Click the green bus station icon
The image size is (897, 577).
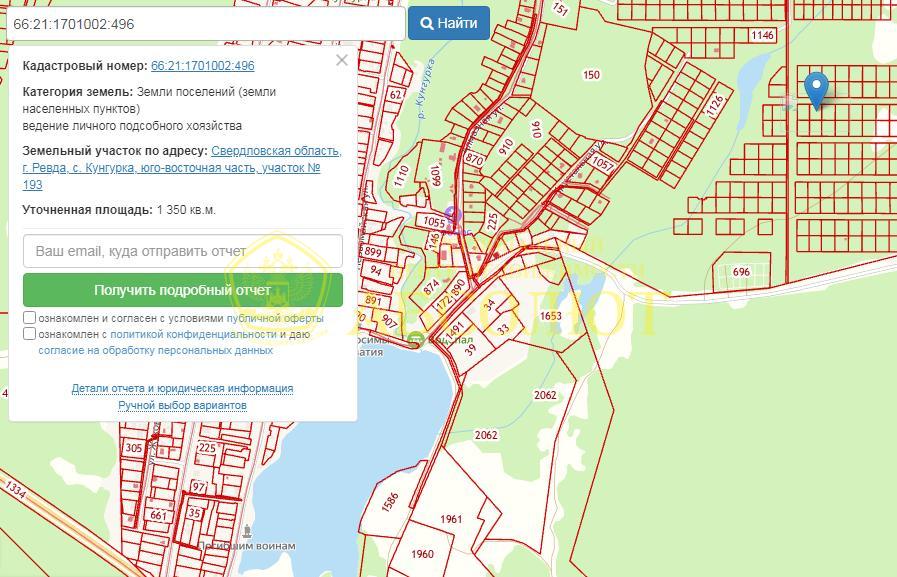click(416, 339)
